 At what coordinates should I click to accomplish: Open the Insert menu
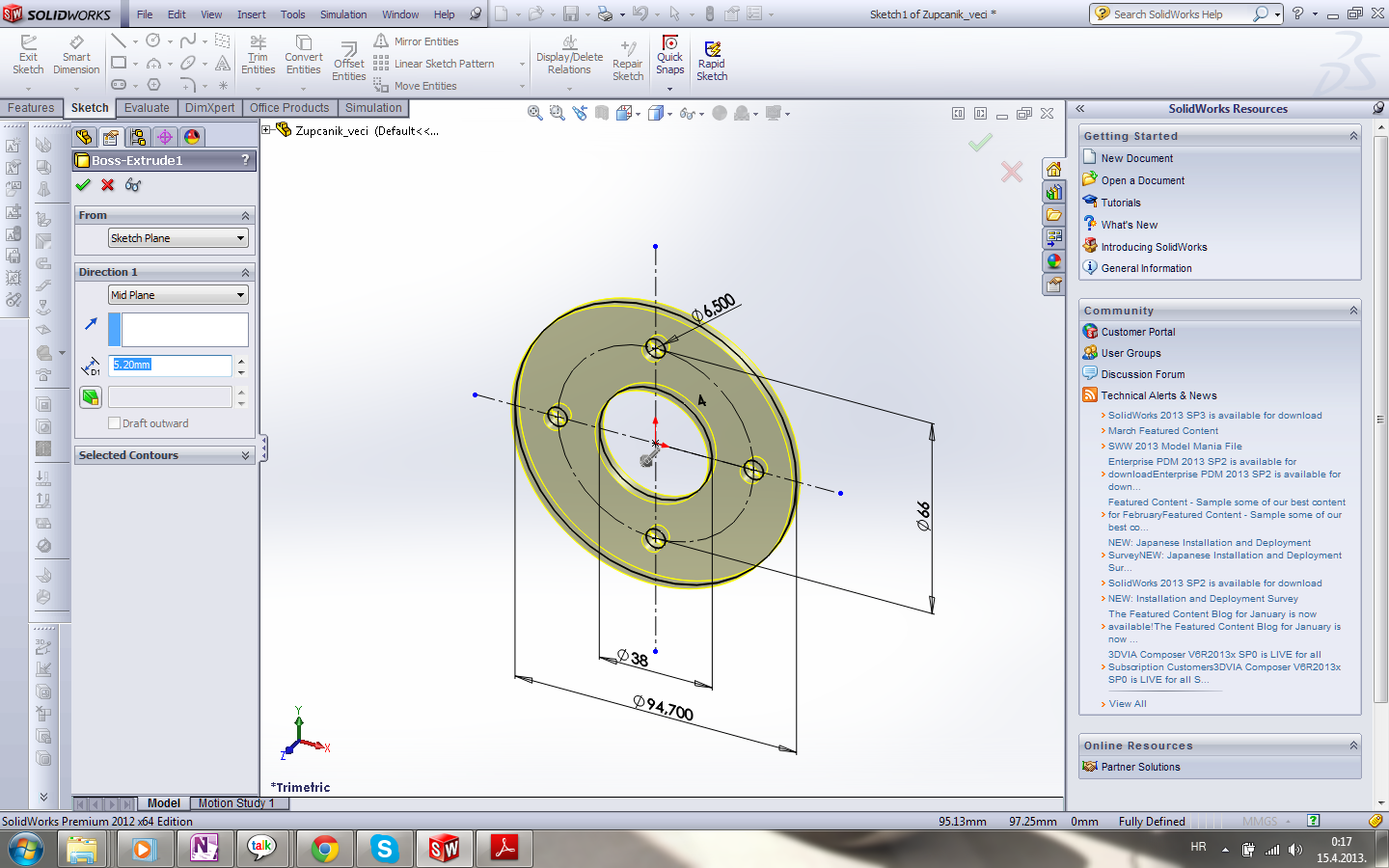click(x=251, y=14)
